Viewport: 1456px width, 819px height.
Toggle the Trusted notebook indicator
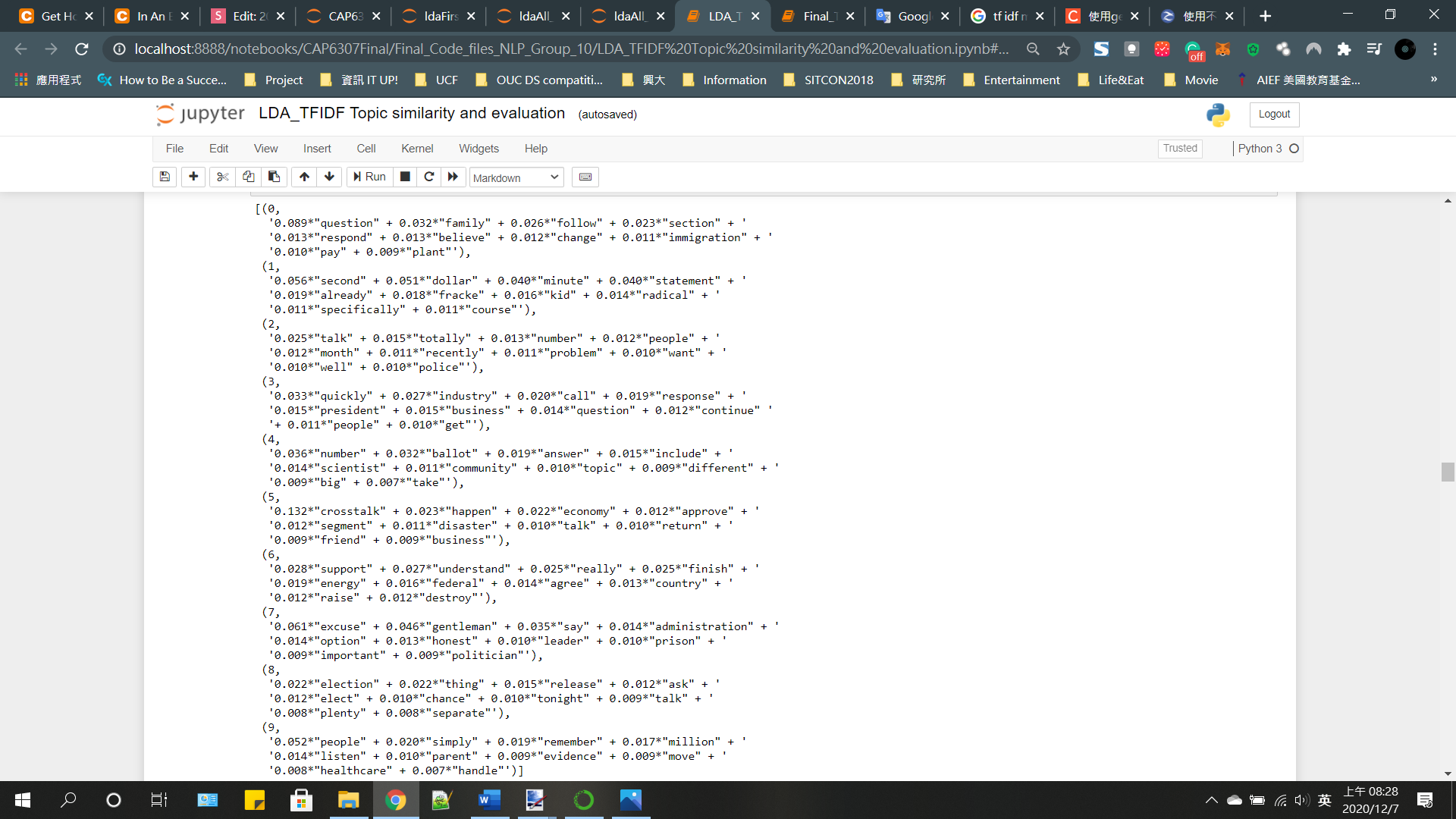1180,149
